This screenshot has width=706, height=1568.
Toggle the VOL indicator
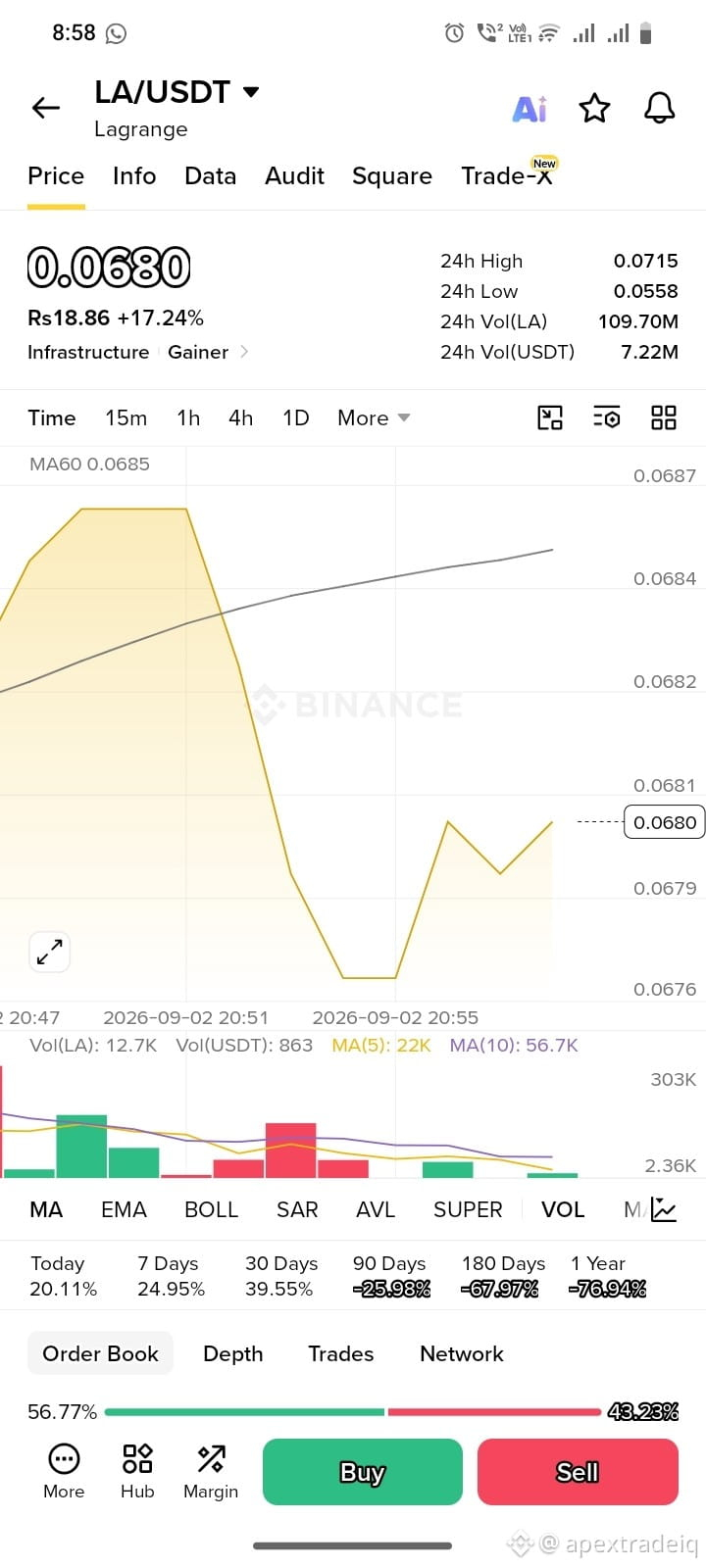coord(563,1209)
